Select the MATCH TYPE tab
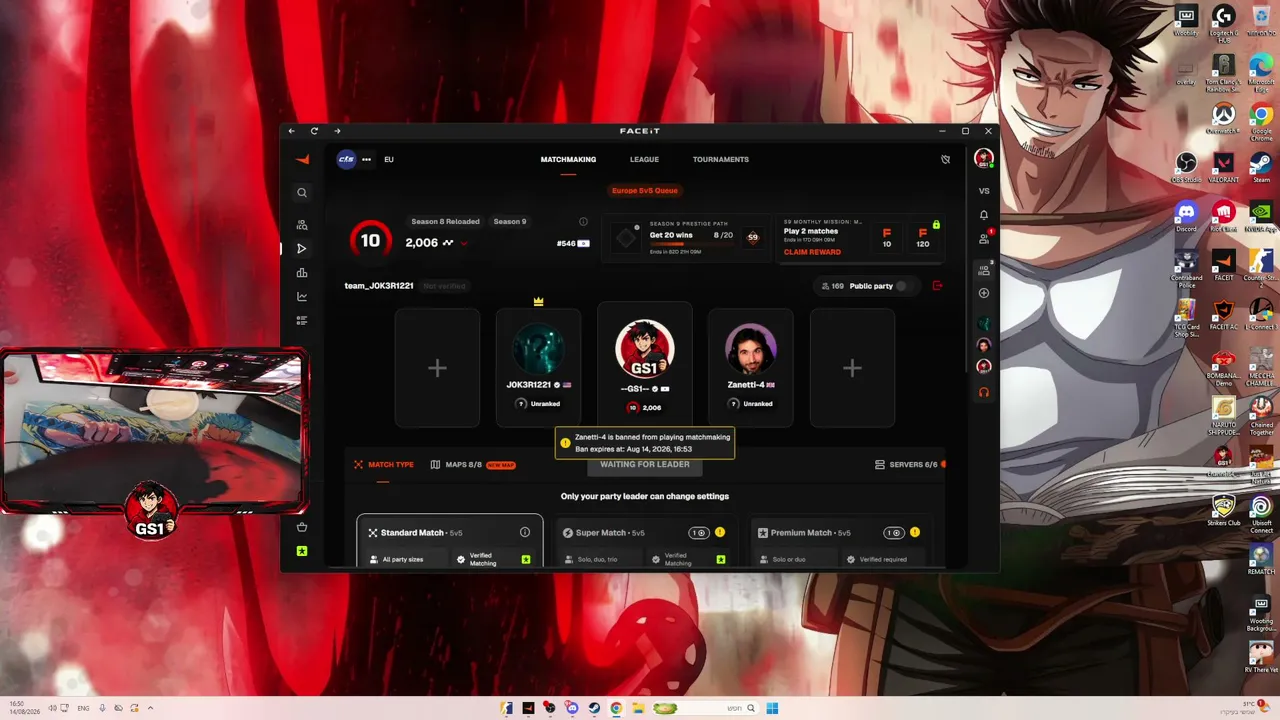 384,465
